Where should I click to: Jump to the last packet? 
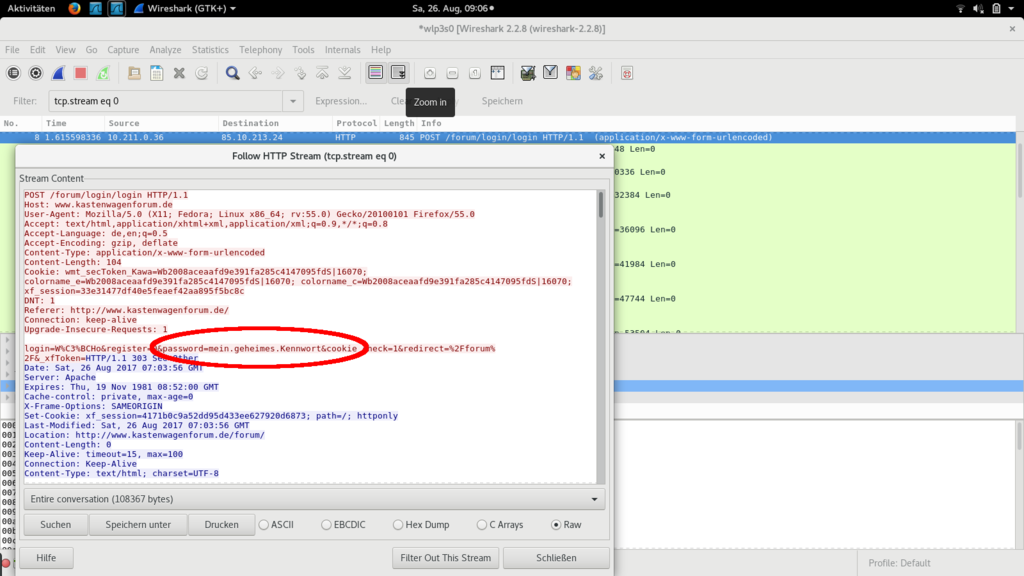pyautogui.click(x=345, y=73)
